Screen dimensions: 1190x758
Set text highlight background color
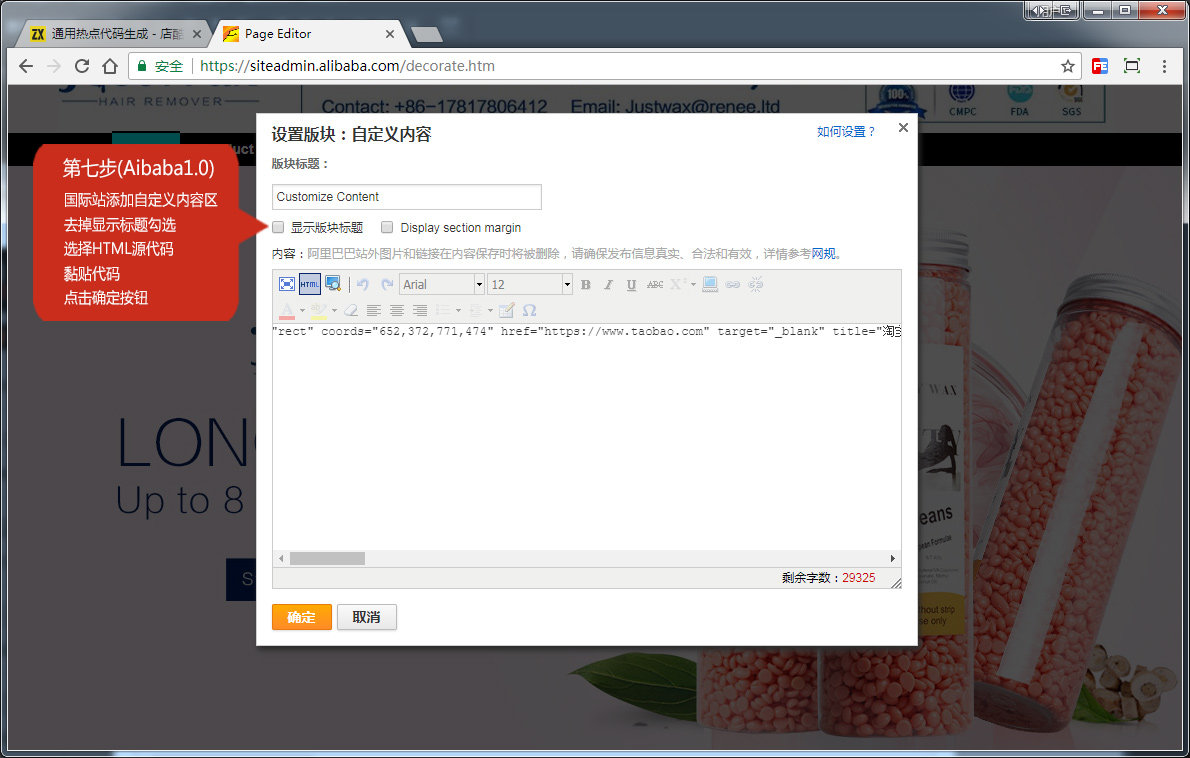tap(319, 310)
